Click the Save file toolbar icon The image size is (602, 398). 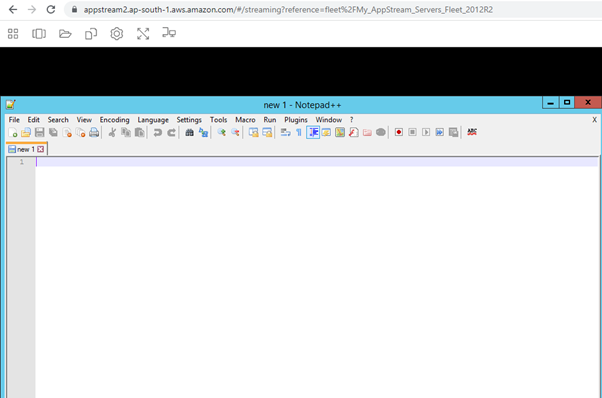(x=40, y=132)
